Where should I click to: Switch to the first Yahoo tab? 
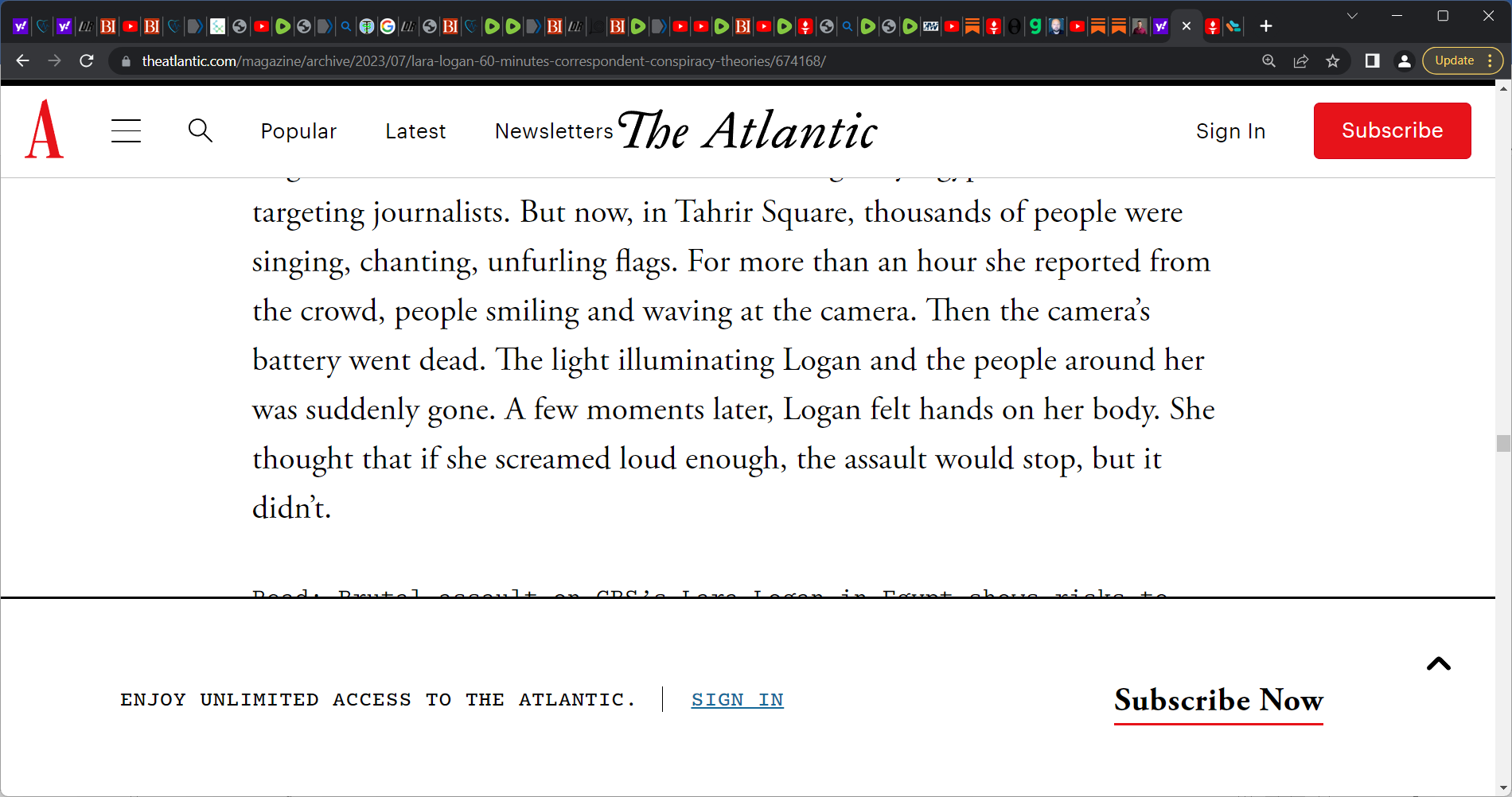click(21, 26)
